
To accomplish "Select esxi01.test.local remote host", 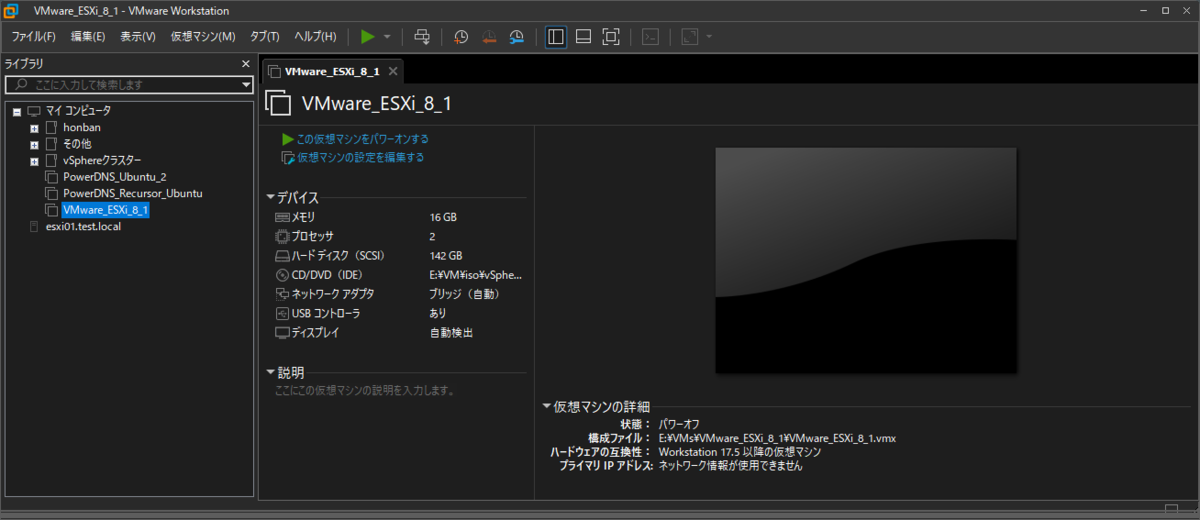I will tap(83, 226).
